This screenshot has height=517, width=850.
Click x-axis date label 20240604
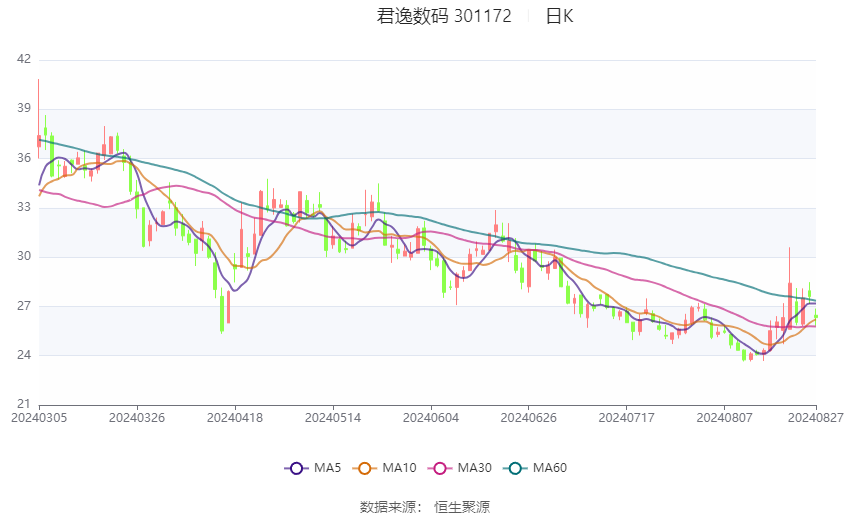click(431, 418)
